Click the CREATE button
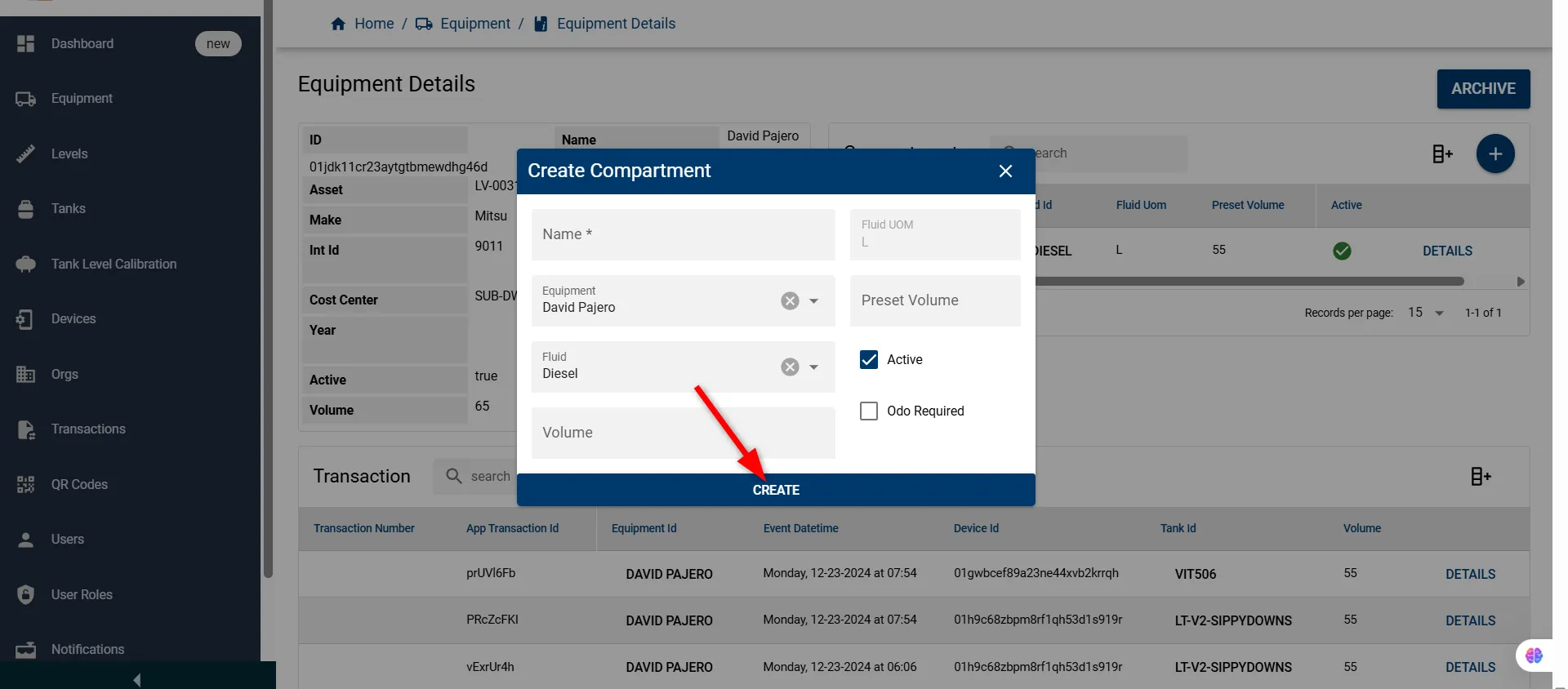 coord(776,490)
